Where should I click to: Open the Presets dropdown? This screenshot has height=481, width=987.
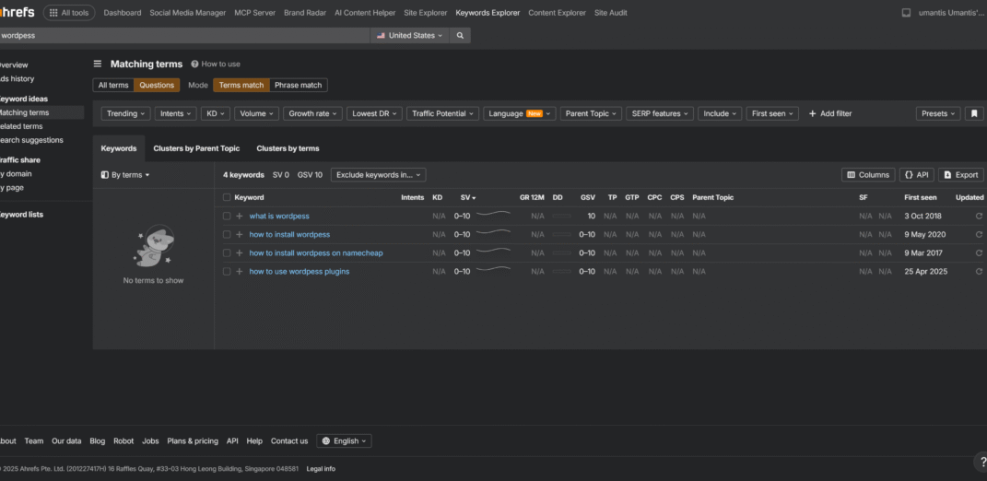[x=938, y=114]
